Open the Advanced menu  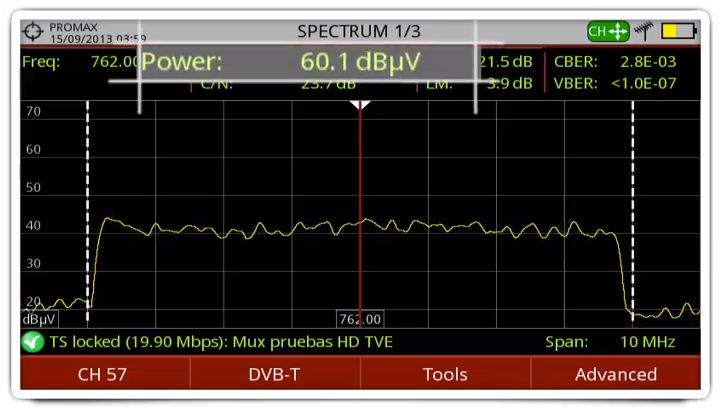[616, 374]
